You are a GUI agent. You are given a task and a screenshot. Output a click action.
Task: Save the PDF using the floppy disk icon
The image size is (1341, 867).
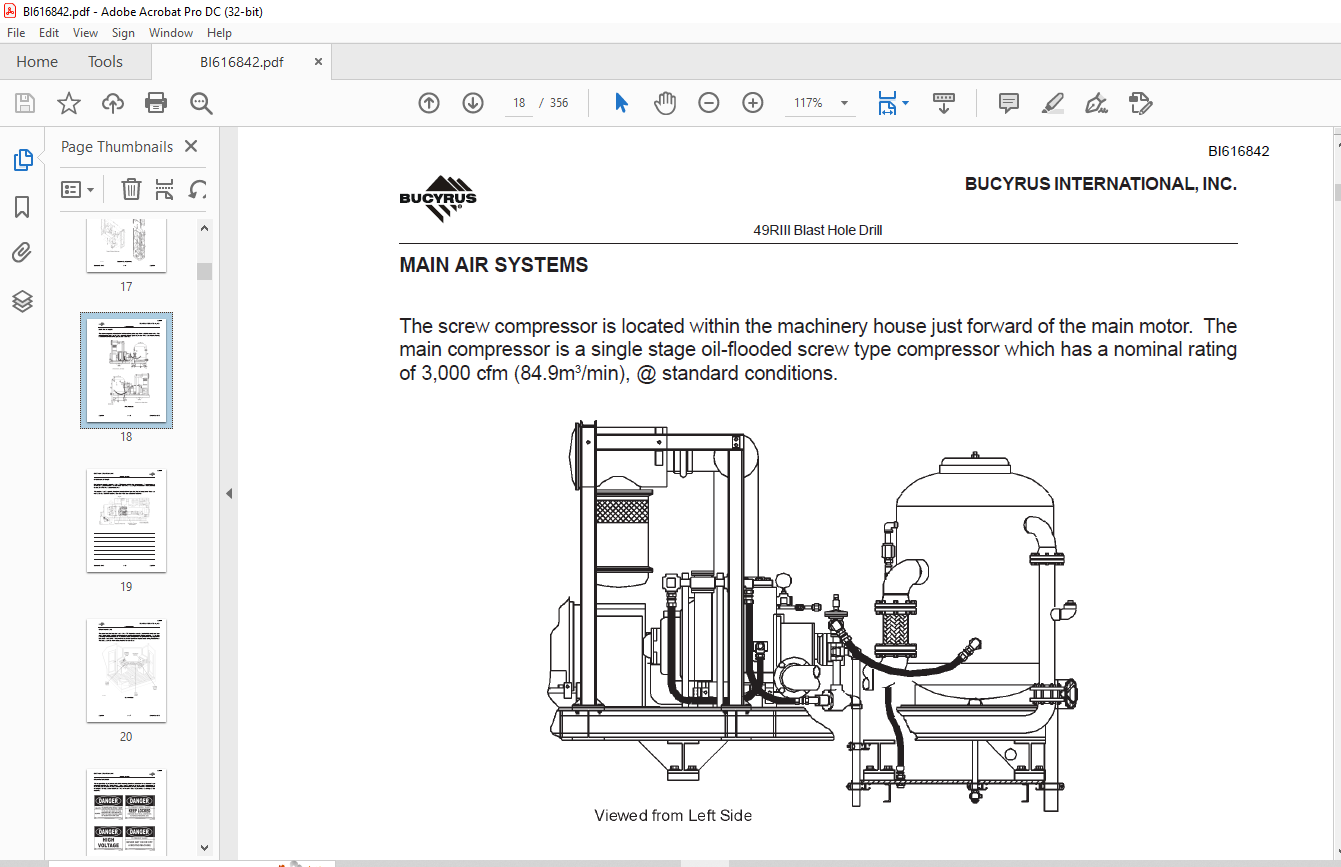pyautogui.click(x=25, y=103)
